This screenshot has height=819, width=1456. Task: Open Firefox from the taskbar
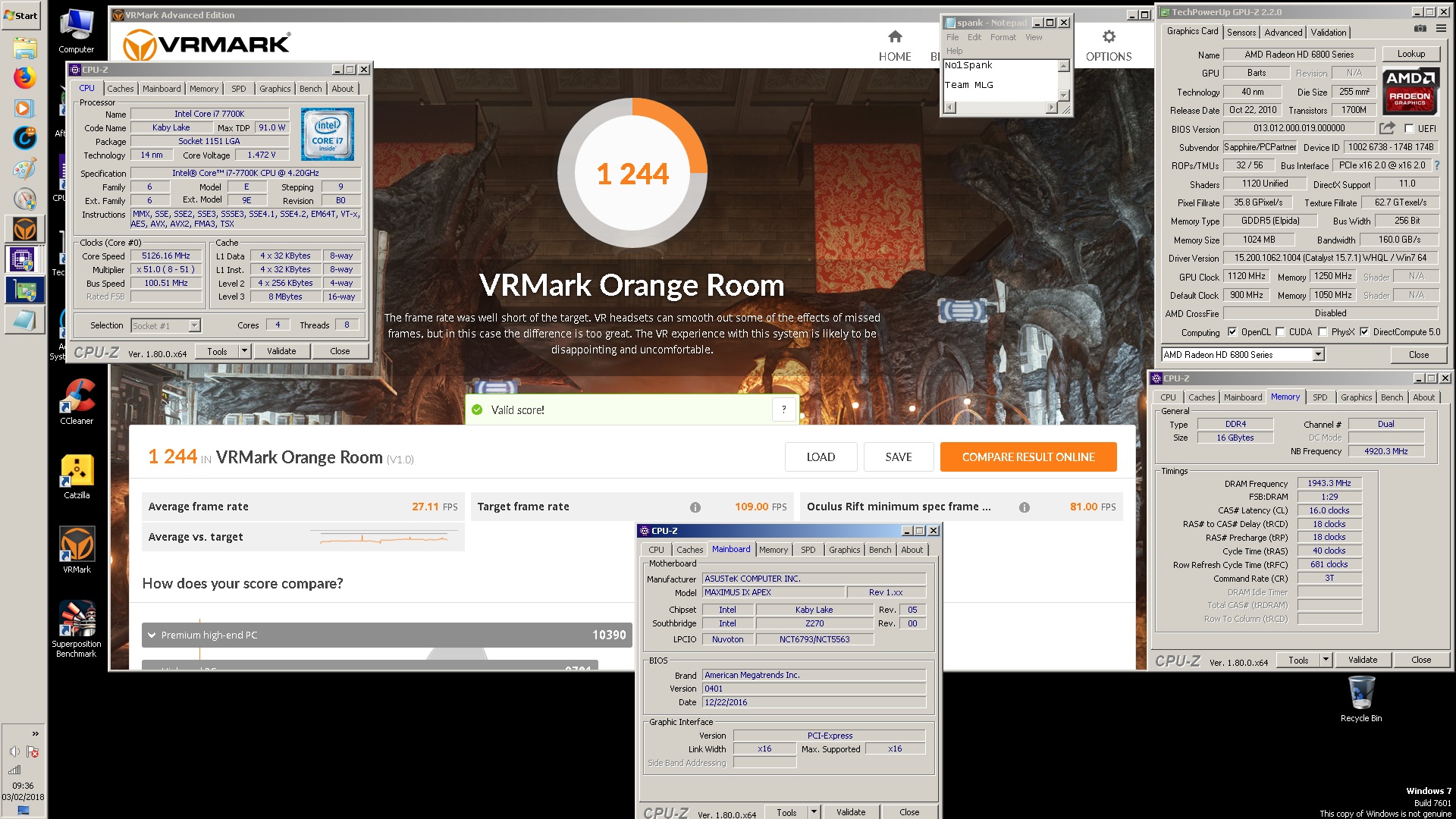[24, 77]
